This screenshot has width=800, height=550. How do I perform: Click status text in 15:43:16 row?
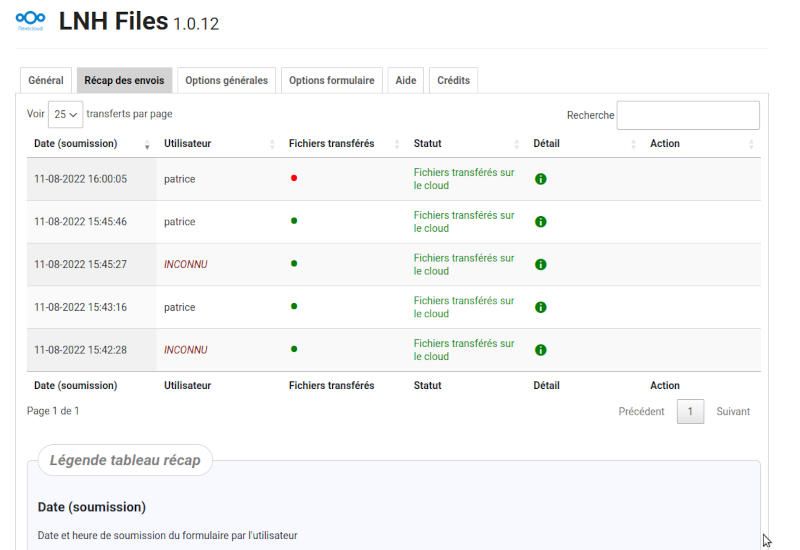coord(464,307)
